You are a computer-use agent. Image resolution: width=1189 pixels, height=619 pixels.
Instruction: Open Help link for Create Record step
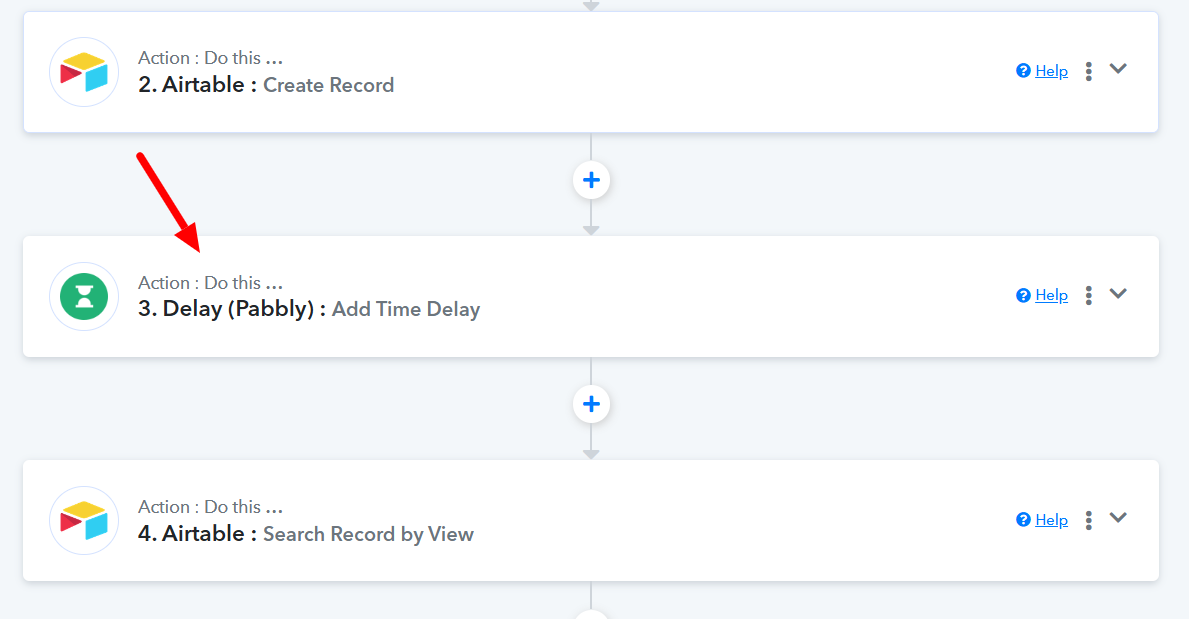click(1051, 71)
